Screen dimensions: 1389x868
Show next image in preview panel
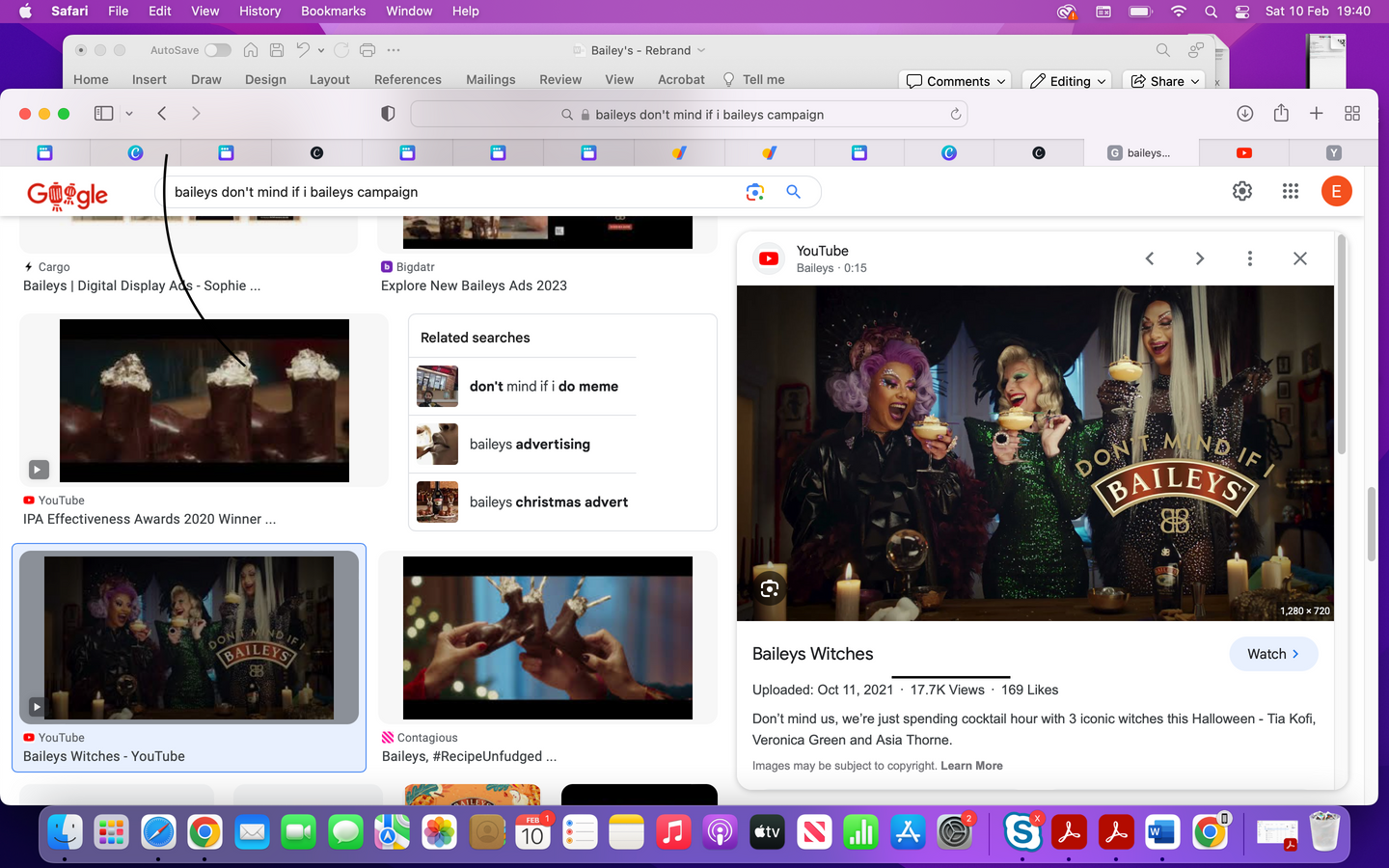[x=1200, y=258]
